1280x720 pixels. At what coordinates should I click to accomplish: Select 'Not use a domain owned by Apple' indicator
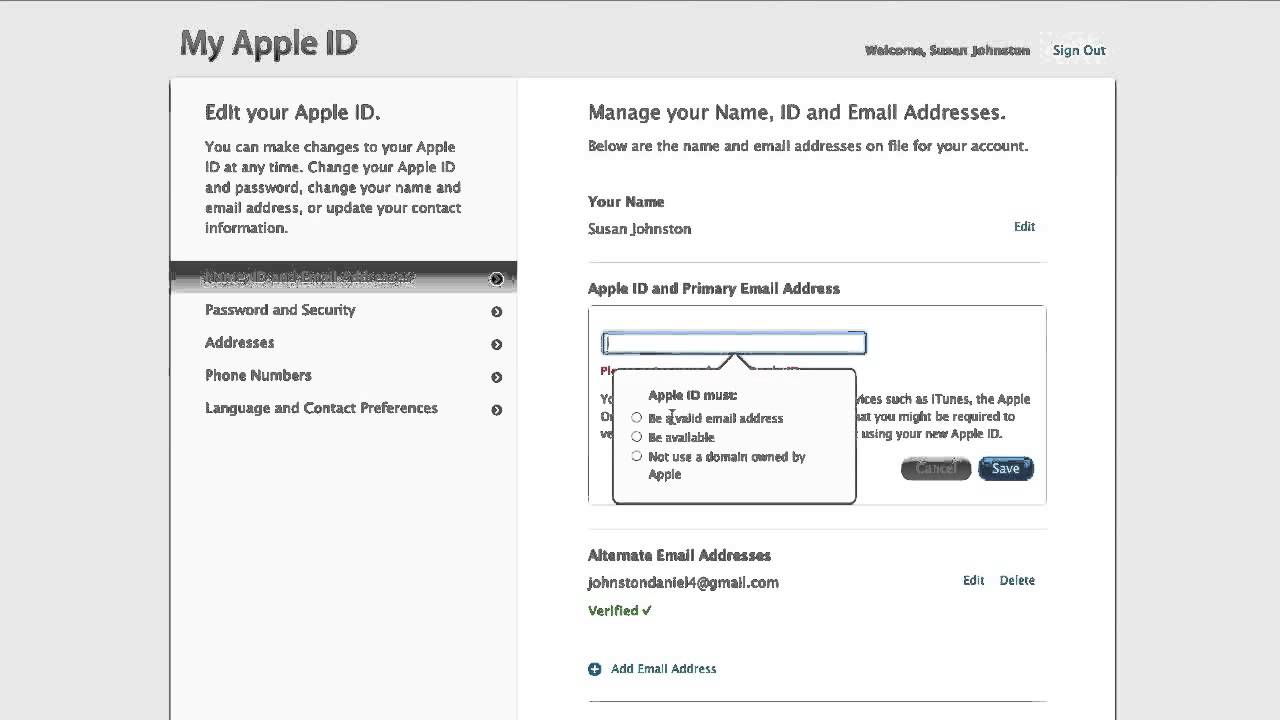(637, 456)
